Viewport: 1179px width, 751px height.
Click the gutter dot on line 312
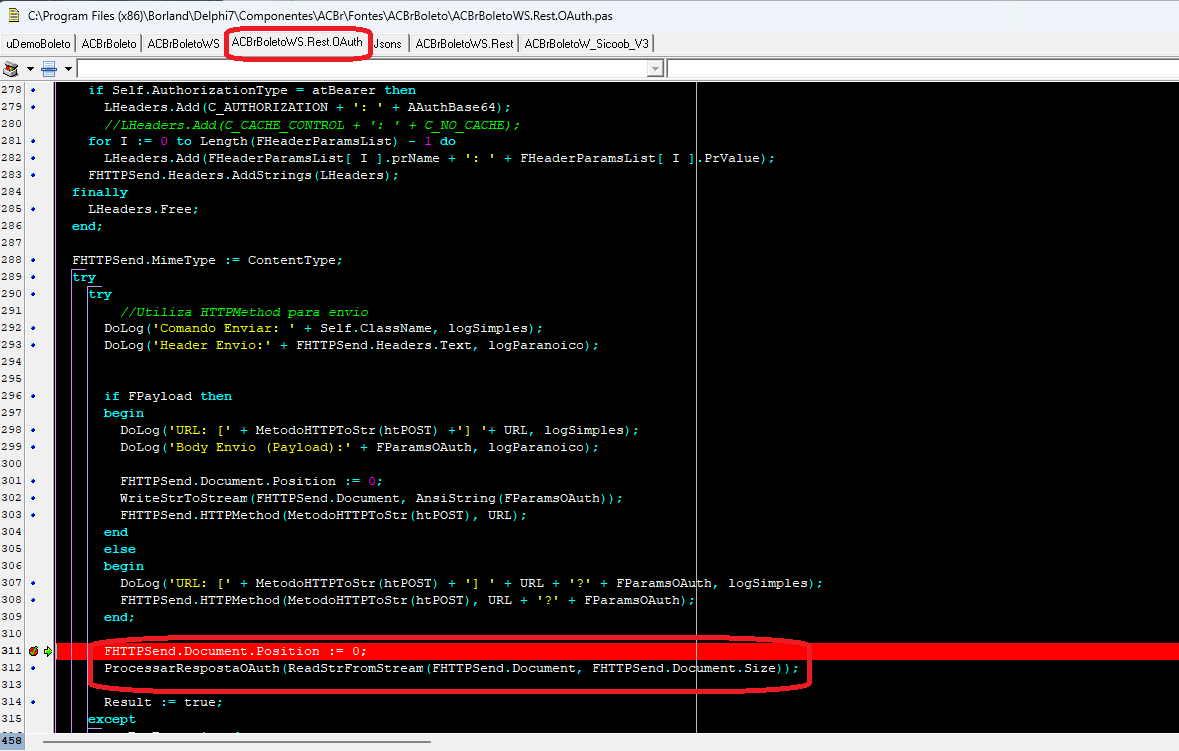pyautogui.click(x=33, y=668)
